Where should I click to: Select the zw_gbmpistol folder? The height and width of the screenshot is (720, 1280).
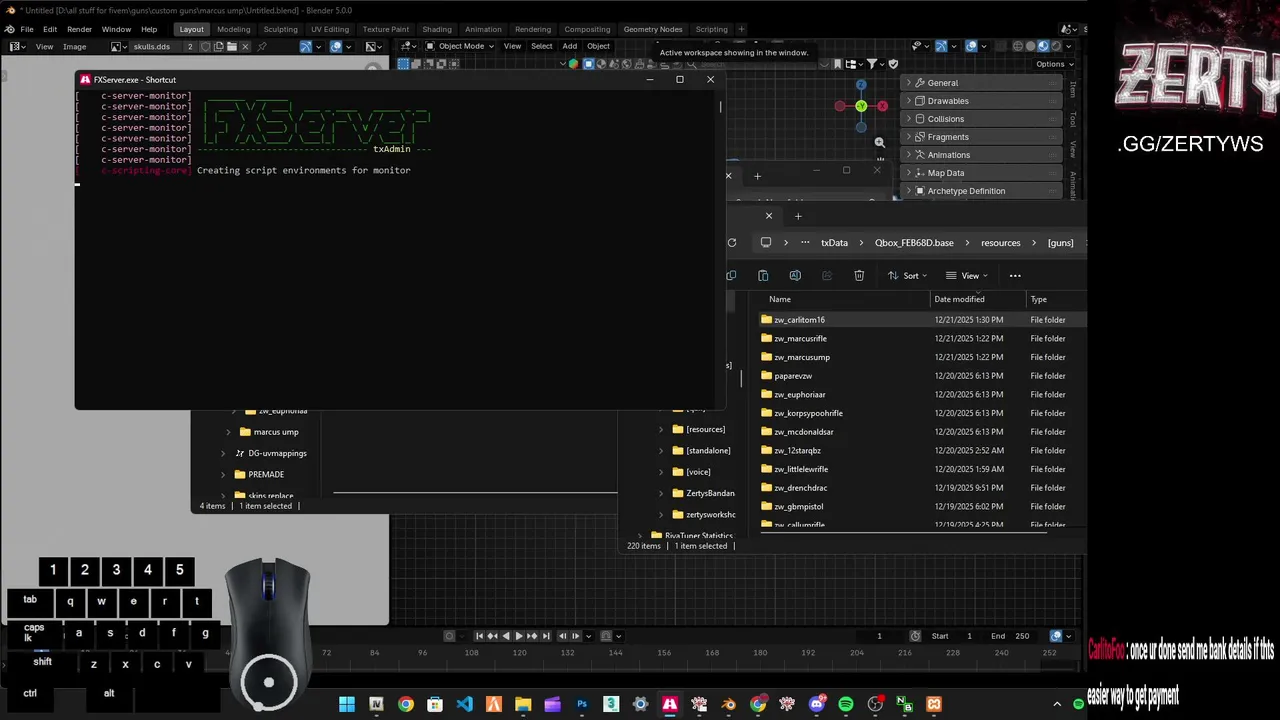(798, 507)
